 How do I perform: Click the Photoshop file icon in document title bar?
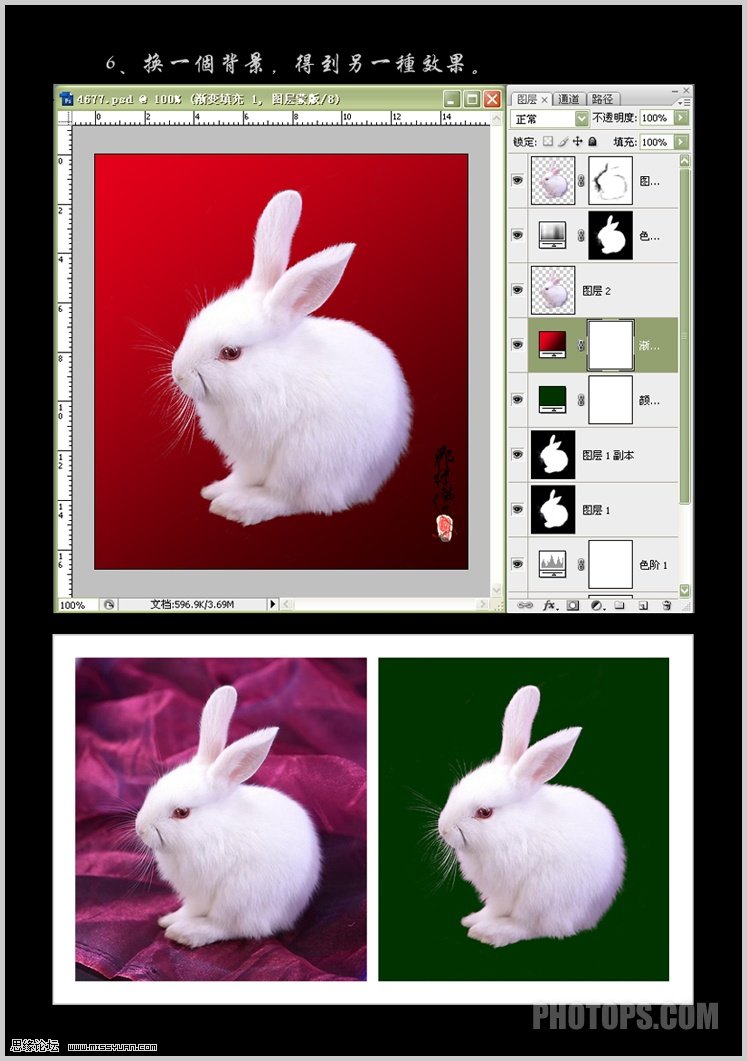coord(66,99)
